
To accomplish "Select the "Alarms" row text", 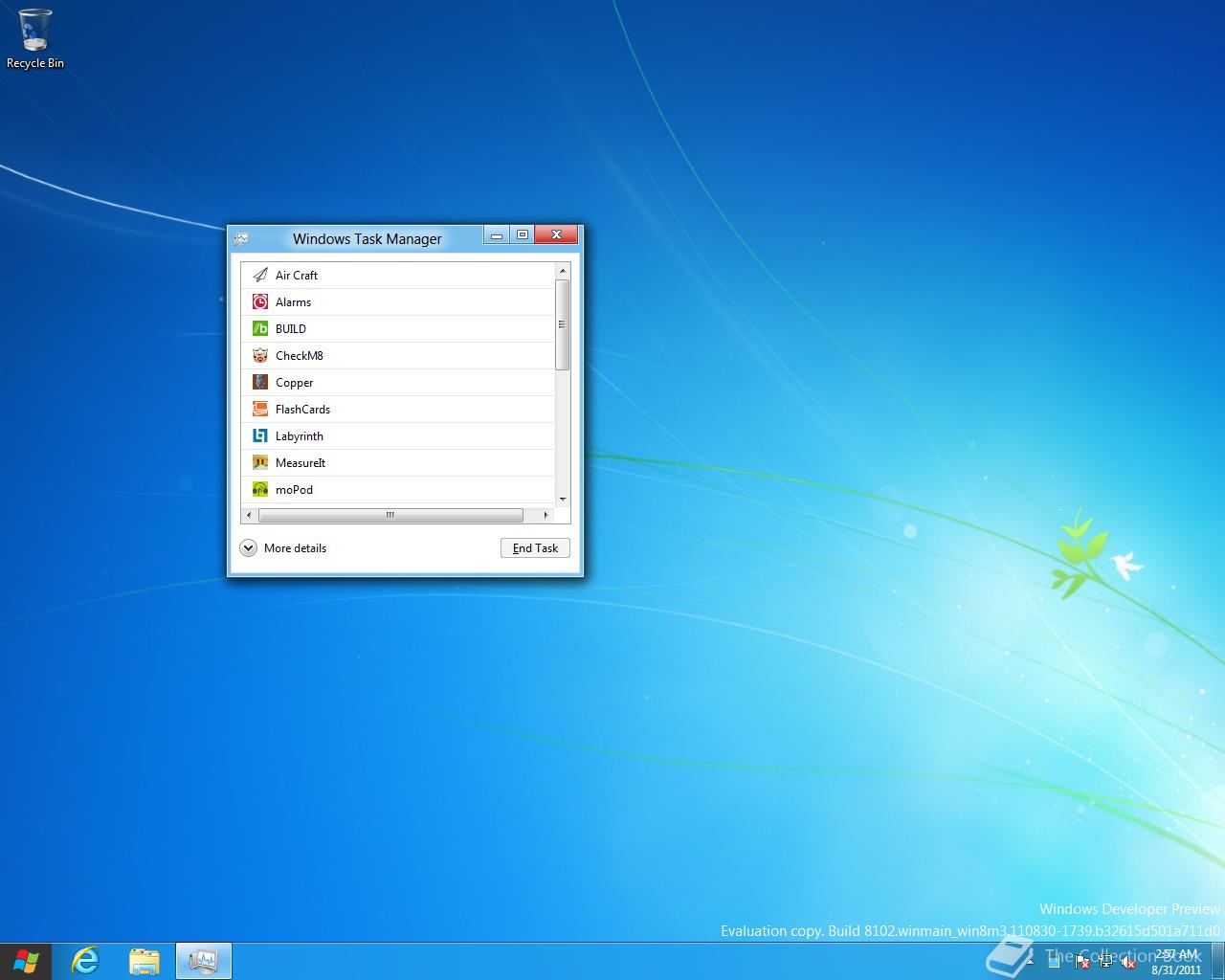I will [293, 301].
